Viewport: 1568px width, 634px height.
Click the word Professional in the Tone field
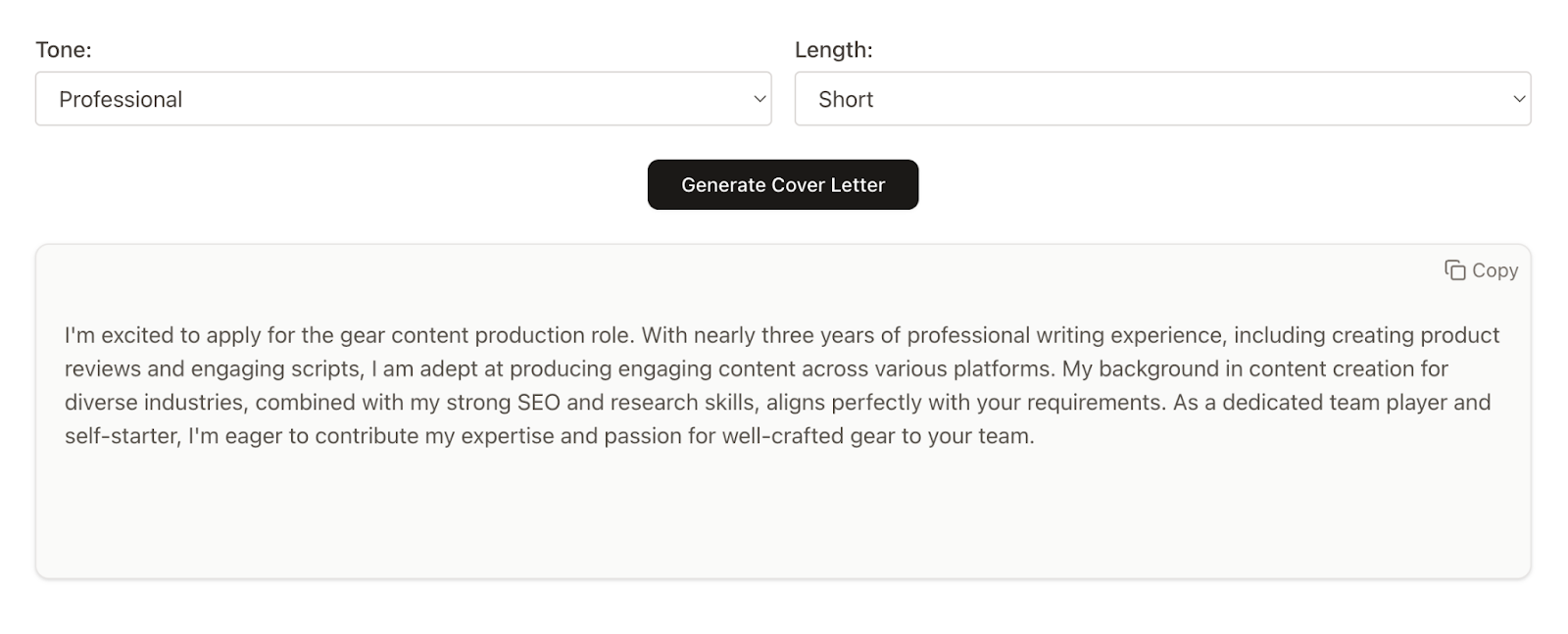(121, 100)
